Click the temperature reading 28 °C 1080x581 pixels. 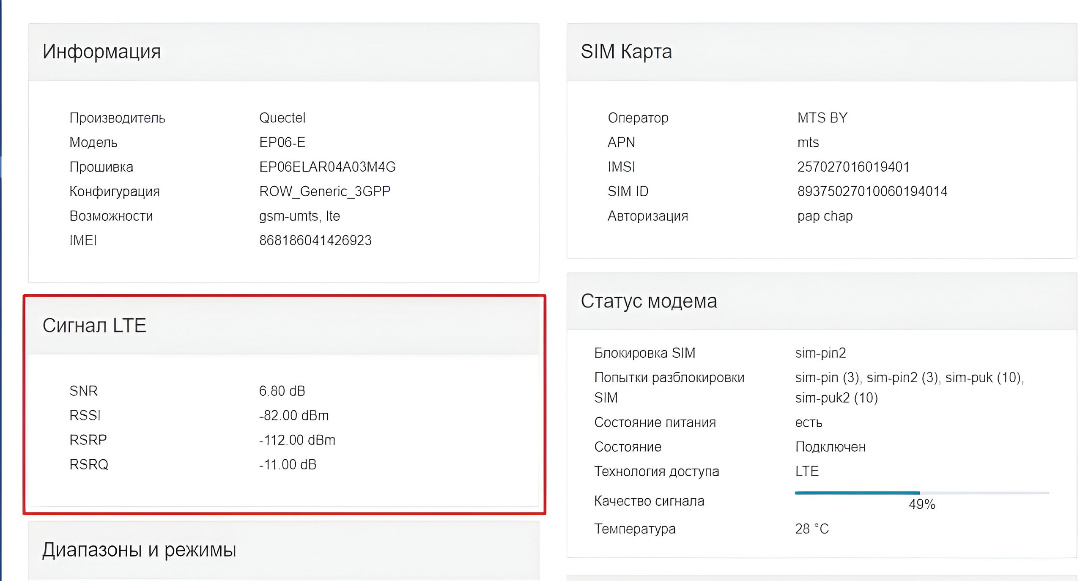click(812, 528)
